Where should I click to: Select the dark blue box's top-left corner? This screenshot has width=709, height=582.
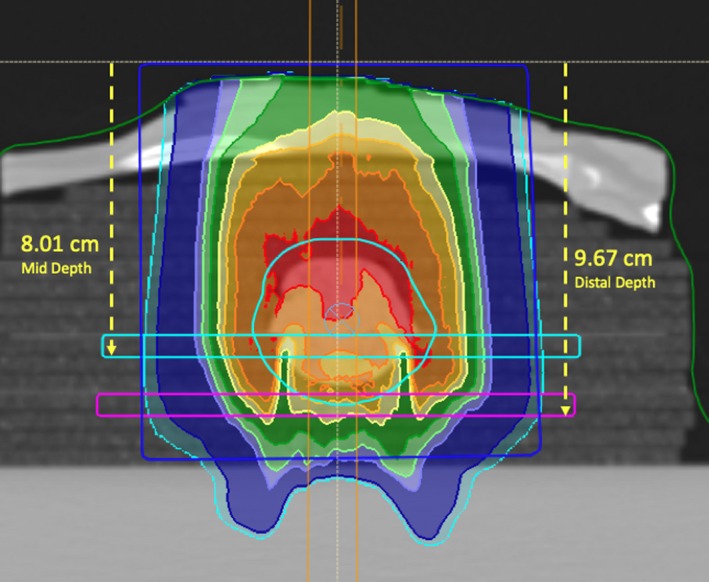click(140, 66)
